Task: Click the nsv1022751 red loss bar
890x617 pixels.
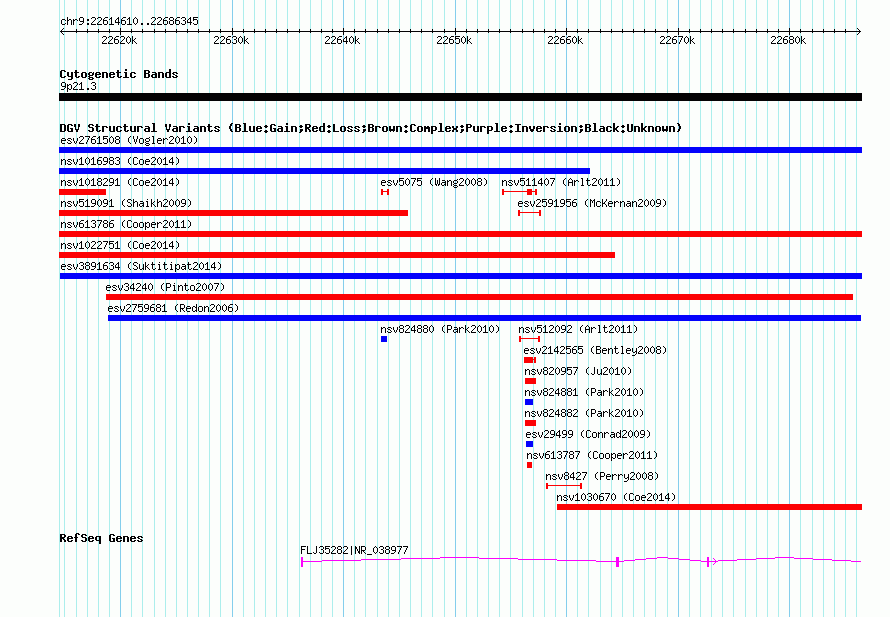Action: click(337, 255)
